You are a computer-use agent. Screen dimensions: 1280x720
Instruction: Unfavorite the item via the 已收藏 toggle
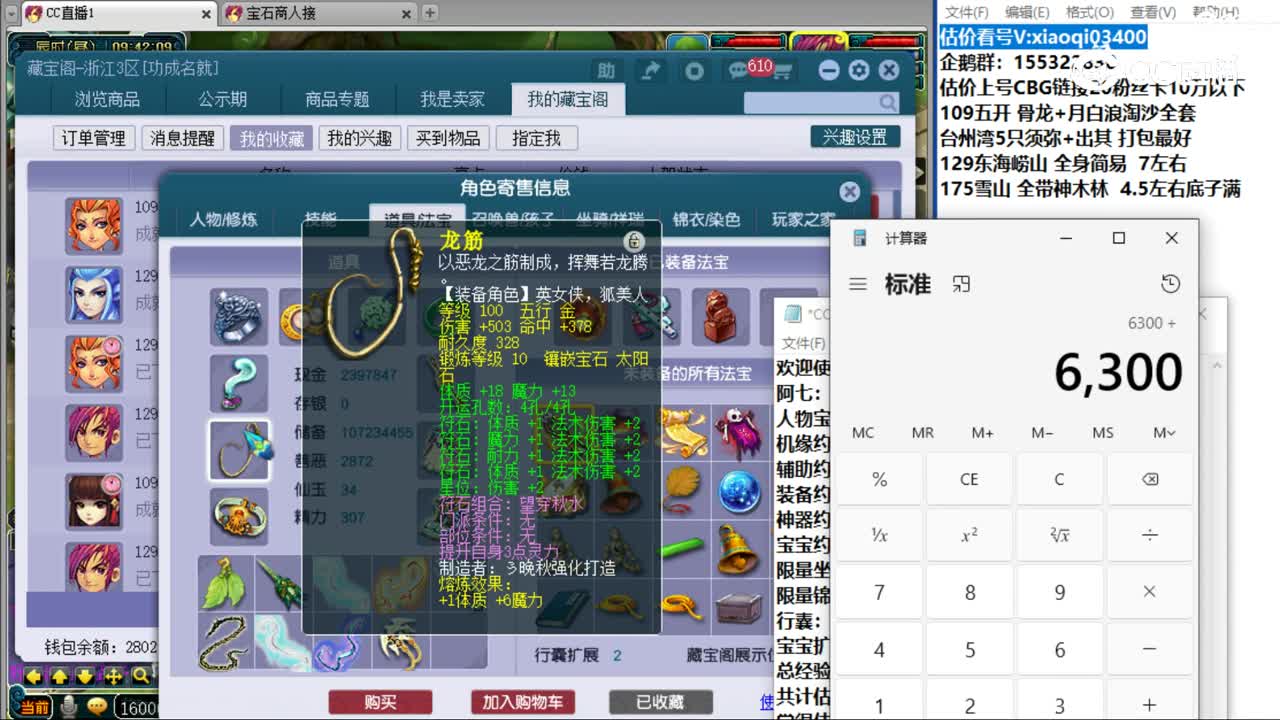pyautogui.click(x=660, y=702)
